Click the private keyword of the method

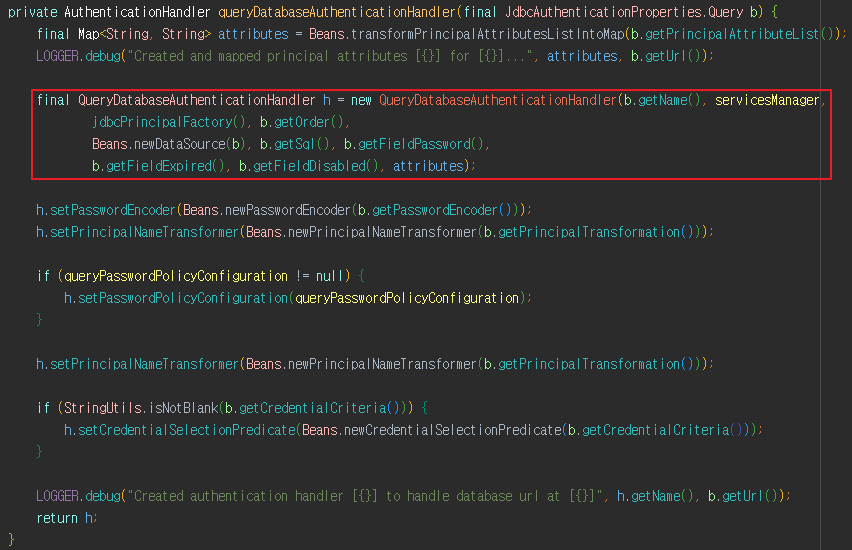coord(33,12)
